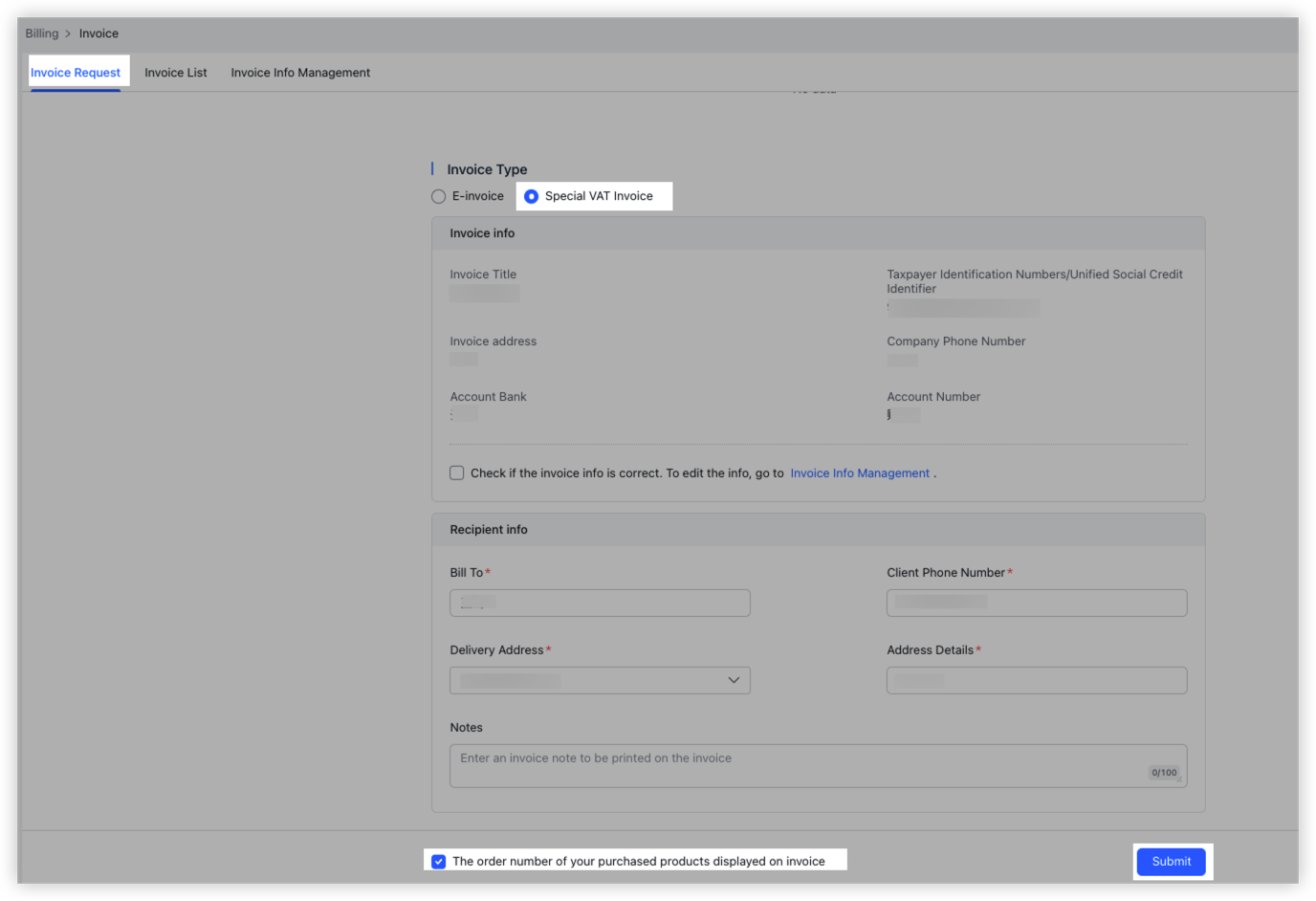Switch to the Invoice List tab
Image resolution: width=1316 pixels, height=901 pixels.
click(x=175, y=72)
